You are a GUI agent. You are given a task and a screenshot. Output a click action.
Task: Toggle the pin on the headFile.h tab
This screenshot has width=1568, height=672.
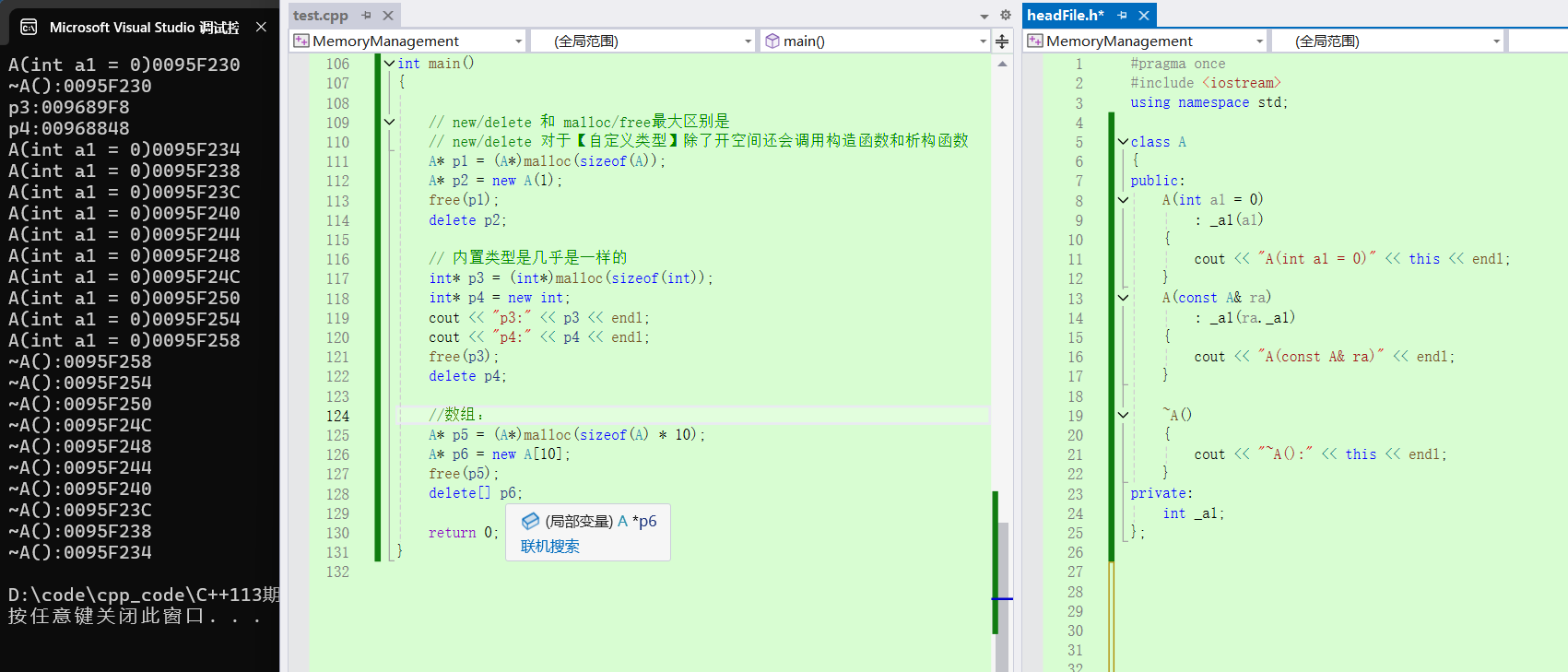click(x=1122, y=15)
